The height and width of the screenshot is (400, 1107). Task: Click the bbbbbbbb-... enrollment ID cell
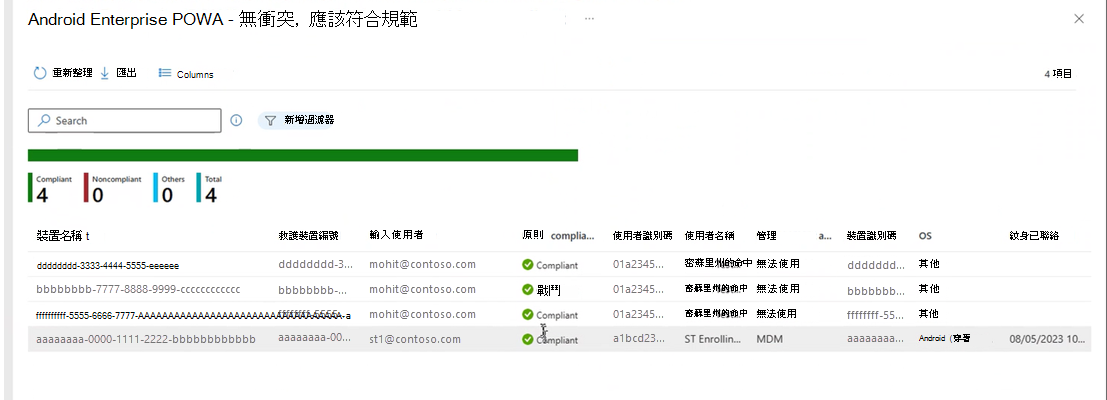pos(313,290)
